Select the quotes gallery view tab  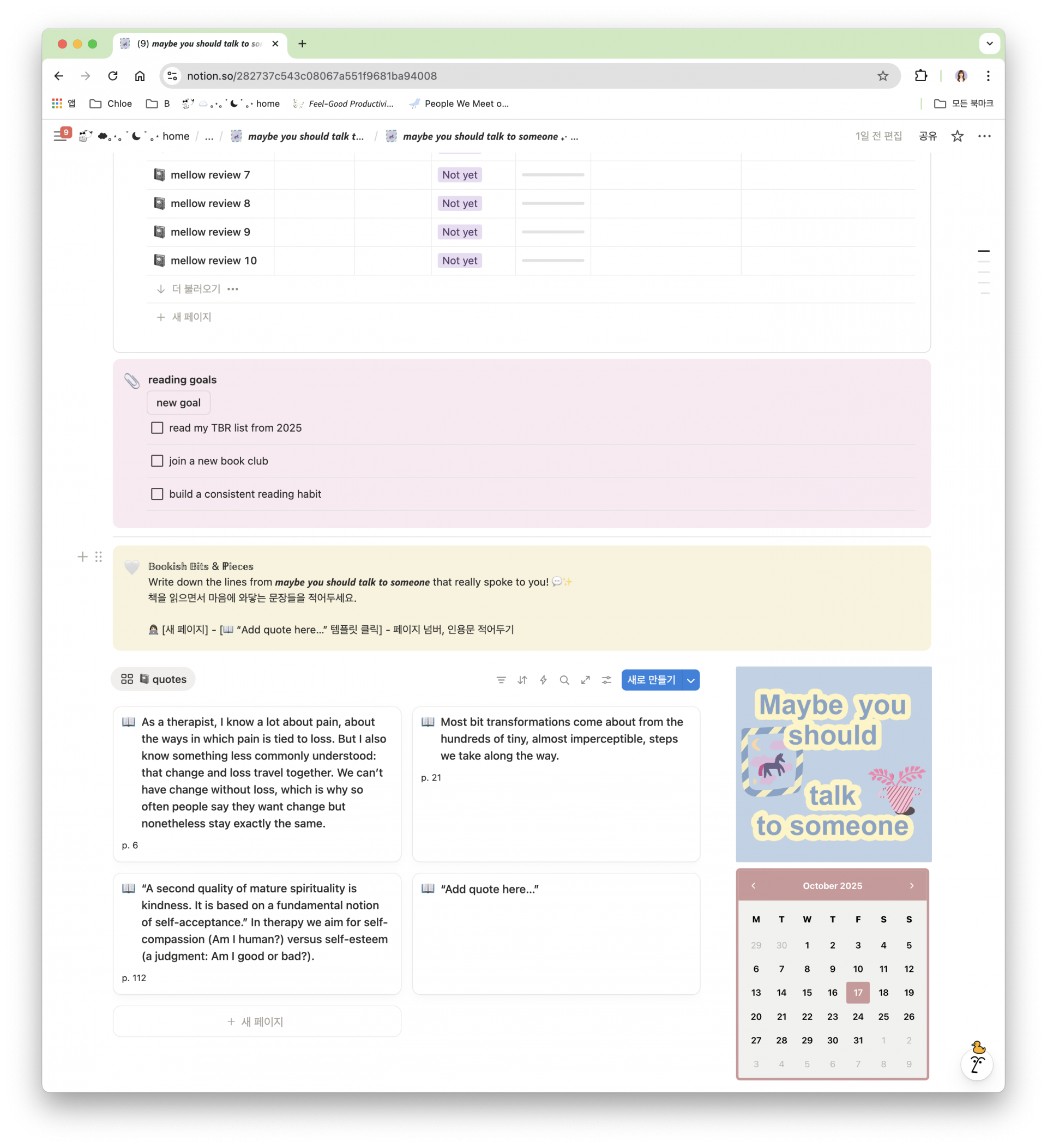coord(153,679)
